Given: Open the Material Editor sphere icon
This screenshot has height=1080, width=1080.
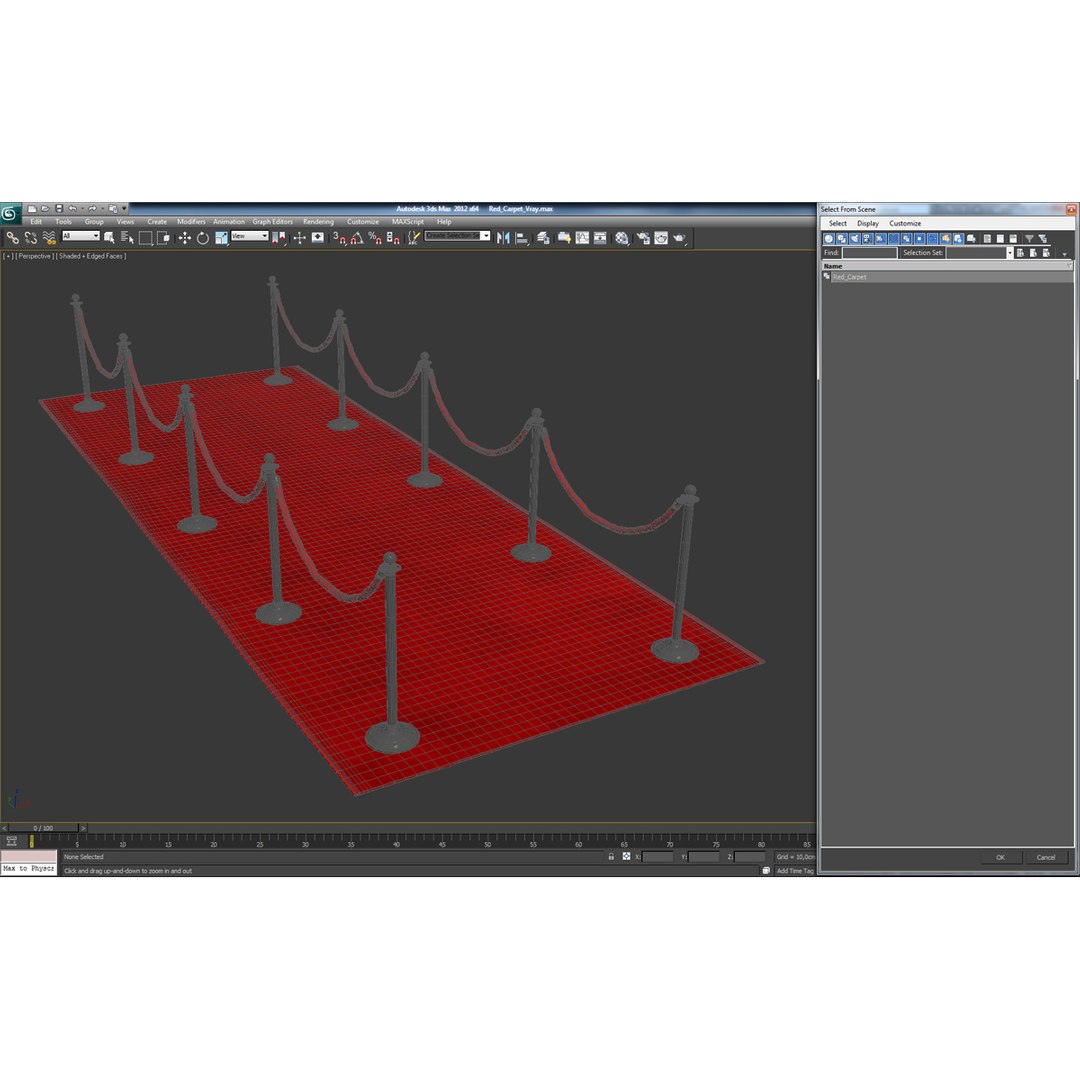Looking at the screenshot, I should click(622, 238).
